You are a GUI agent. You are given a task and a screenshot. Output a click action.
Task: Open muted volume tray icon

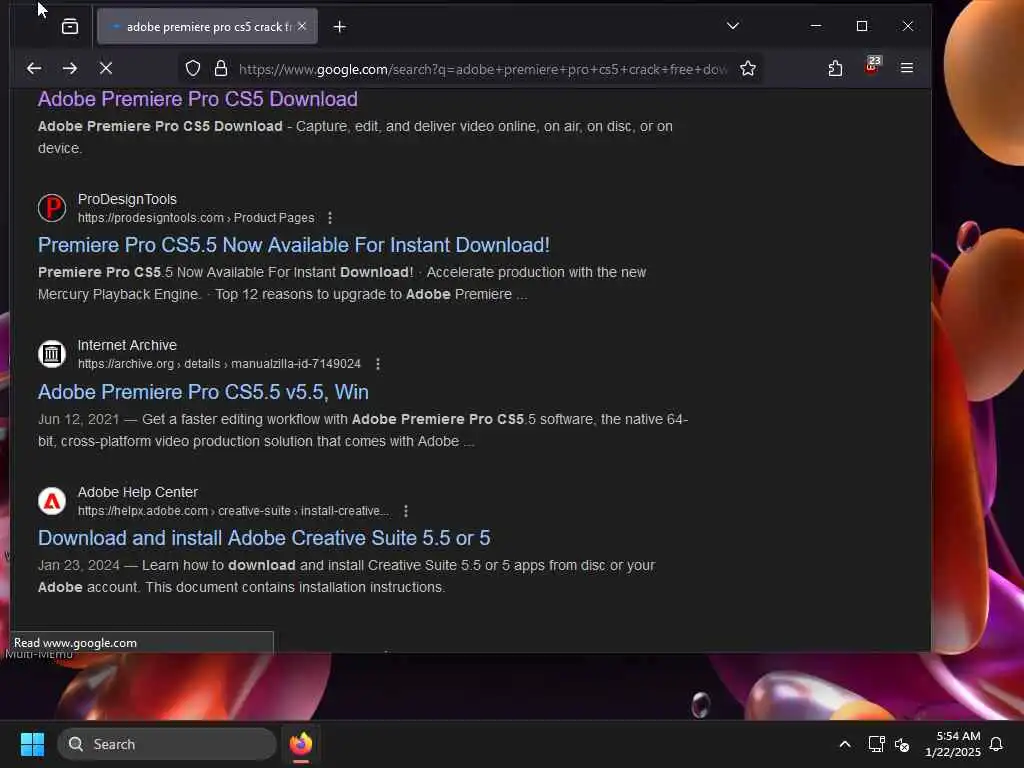pyautogui.click(x=903, y=744)
